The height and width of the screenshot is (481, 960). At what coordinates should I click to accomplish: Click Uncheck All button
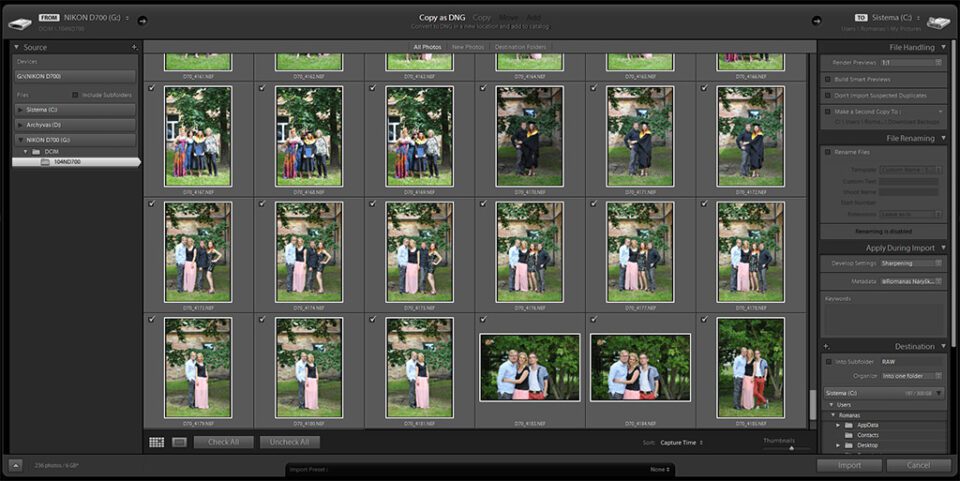290,442
